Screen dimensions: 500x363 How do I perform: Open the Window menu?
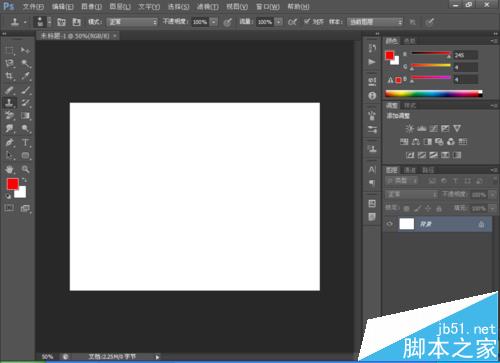[x=268, y=6]
